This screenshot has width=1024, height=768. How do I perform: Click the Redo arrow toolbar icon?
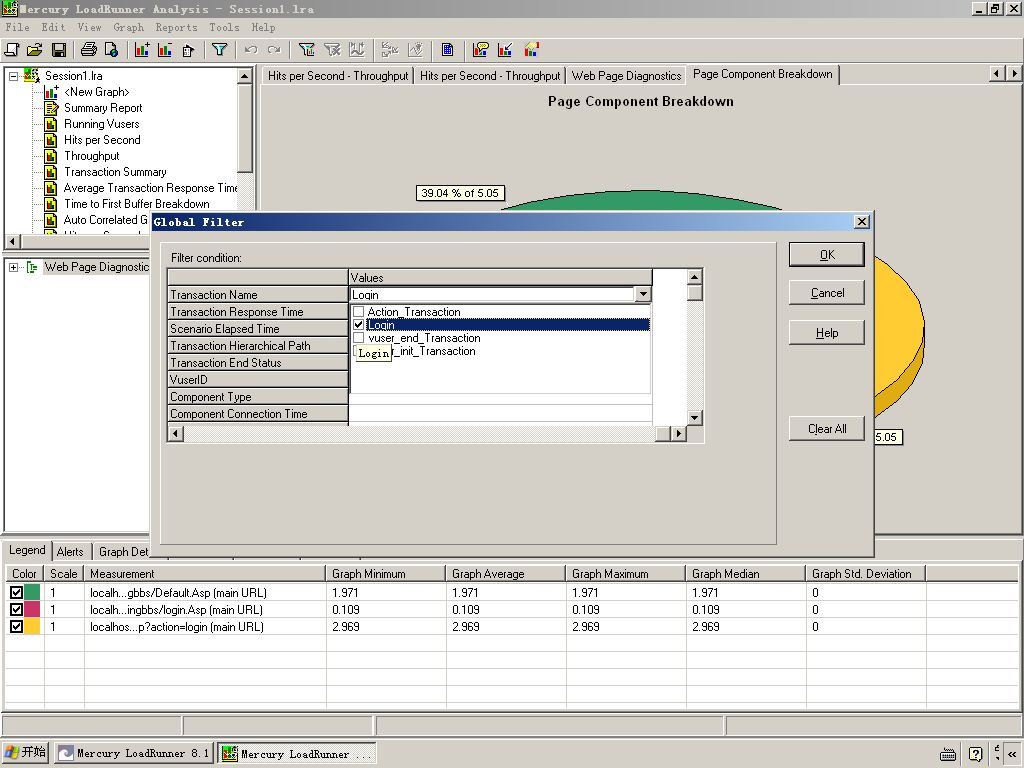click(x=274, y=50)
